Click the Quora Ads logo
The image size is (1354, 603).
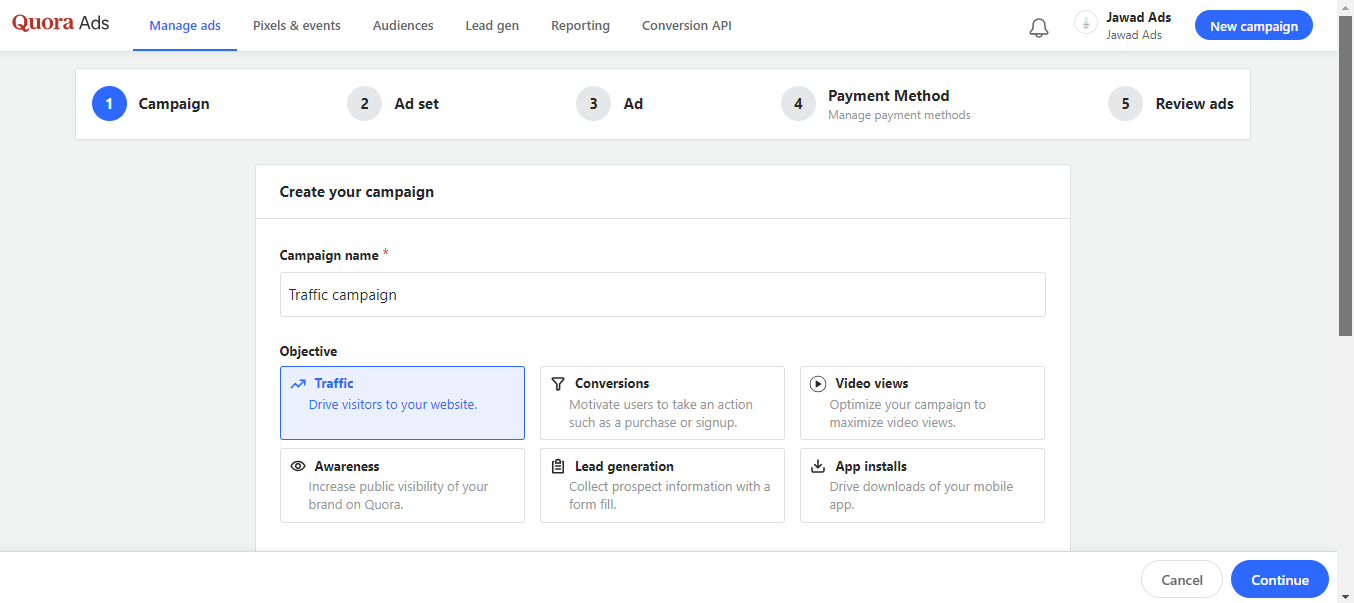pos(60,24)
